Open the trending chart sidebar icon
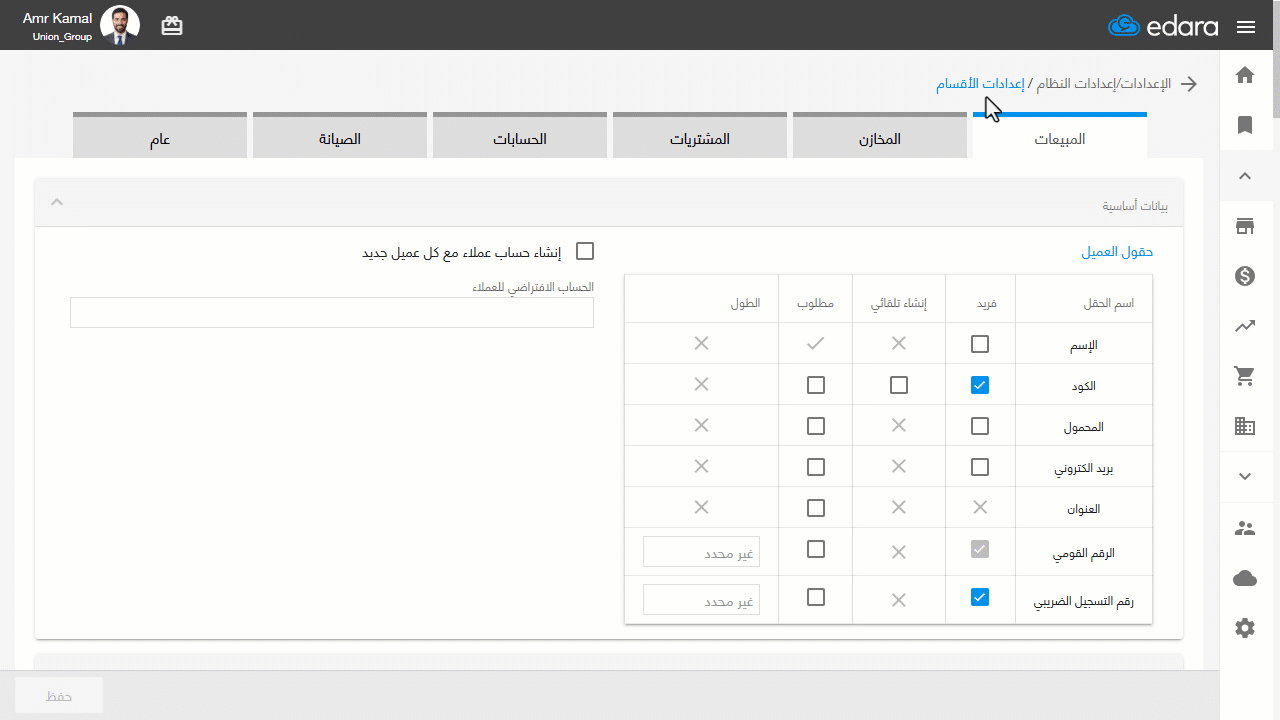The image size is (1280, 720). pos(1245,326)
